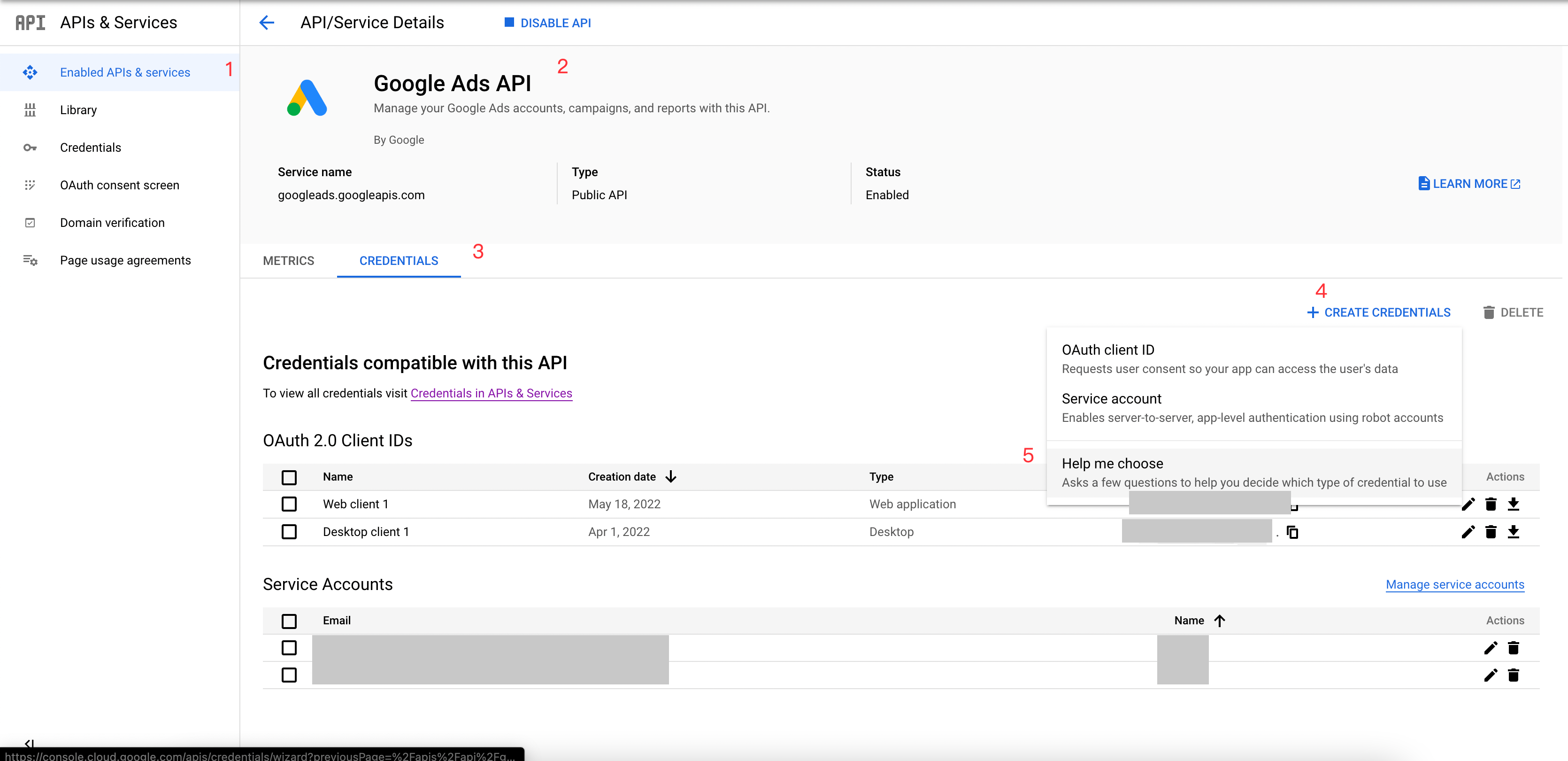Delete the first service account row
This screenshot has width=1568, height=761.
click(1513, 648)
